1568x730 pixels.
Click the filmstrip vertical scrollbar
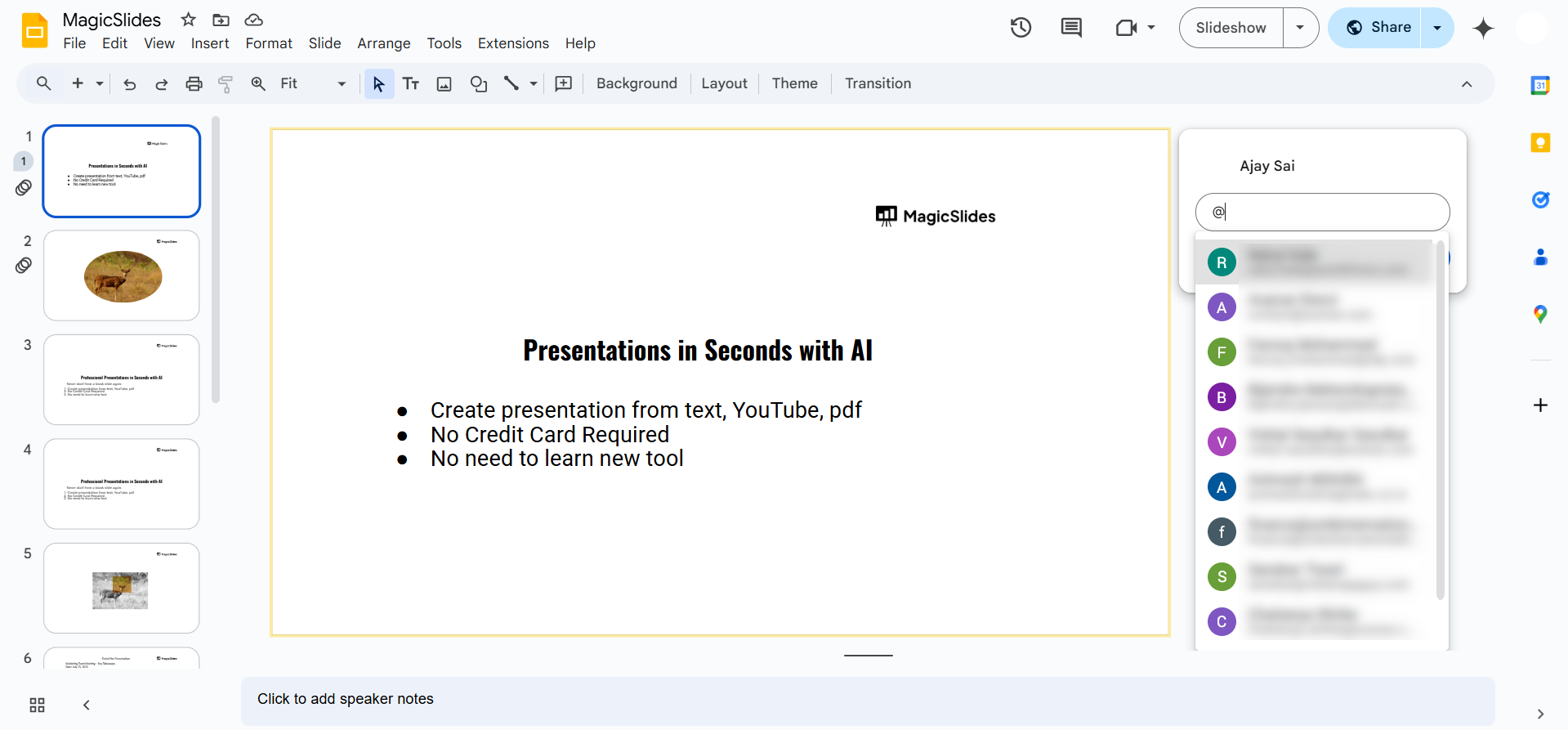coord(216,260)
